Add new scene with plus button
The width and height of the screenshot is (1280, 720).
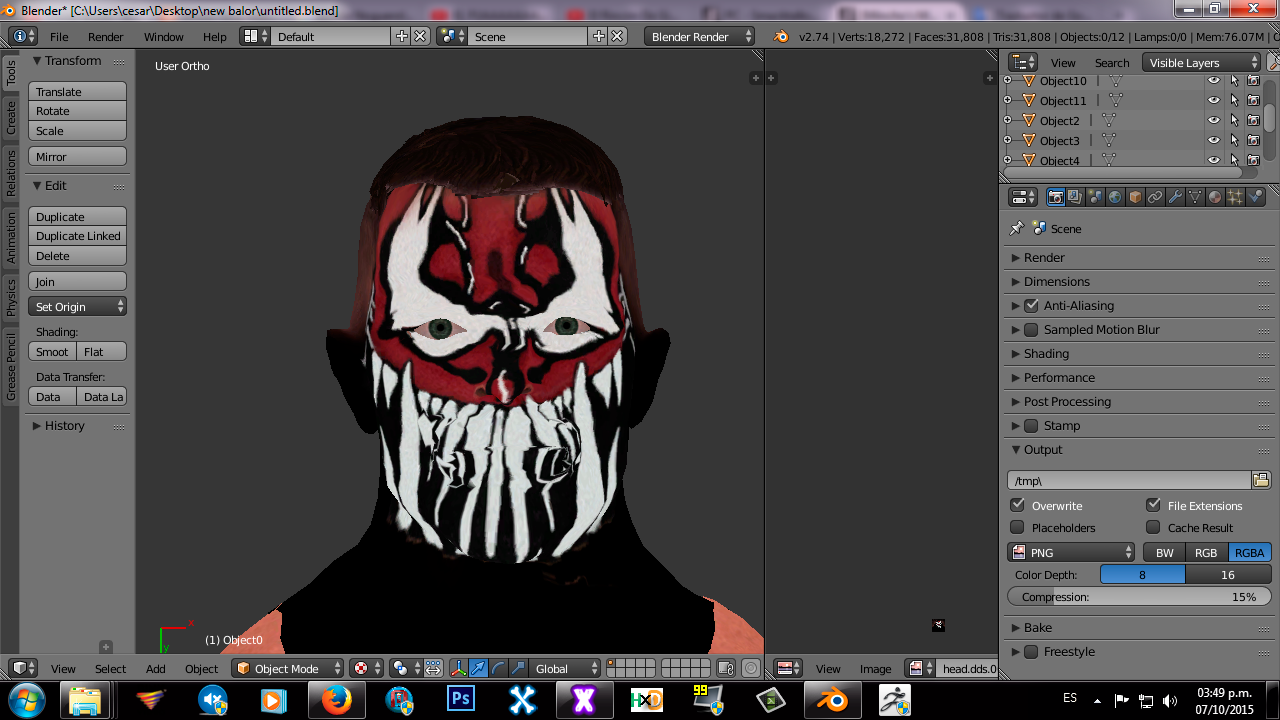click(599, 36)
